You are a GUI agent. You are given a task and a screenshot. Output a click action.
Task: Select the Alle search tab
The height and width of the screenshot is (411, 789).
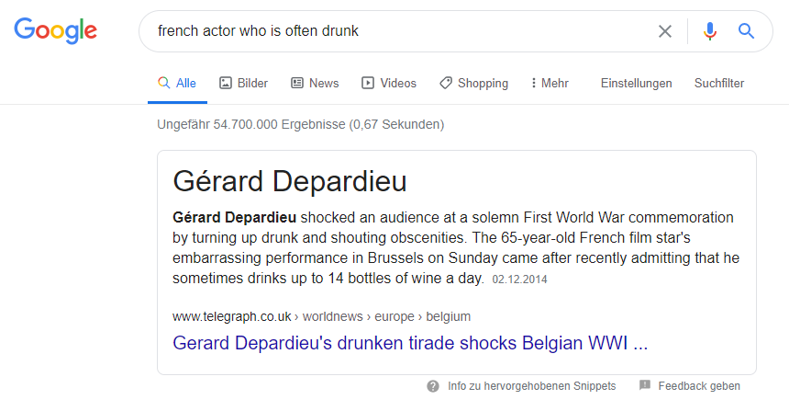pyautogui.click(x=177, y=83)
